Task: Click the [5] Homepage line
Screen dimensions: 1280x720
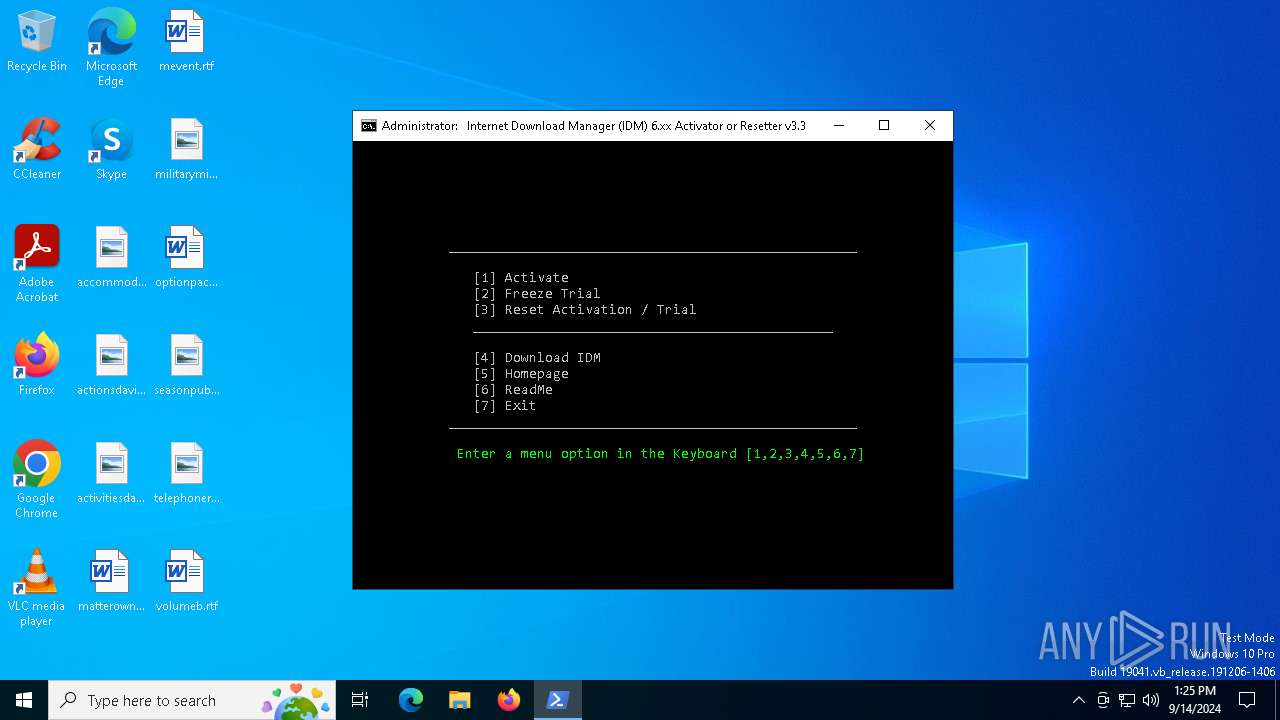Action: coord(521,374)
